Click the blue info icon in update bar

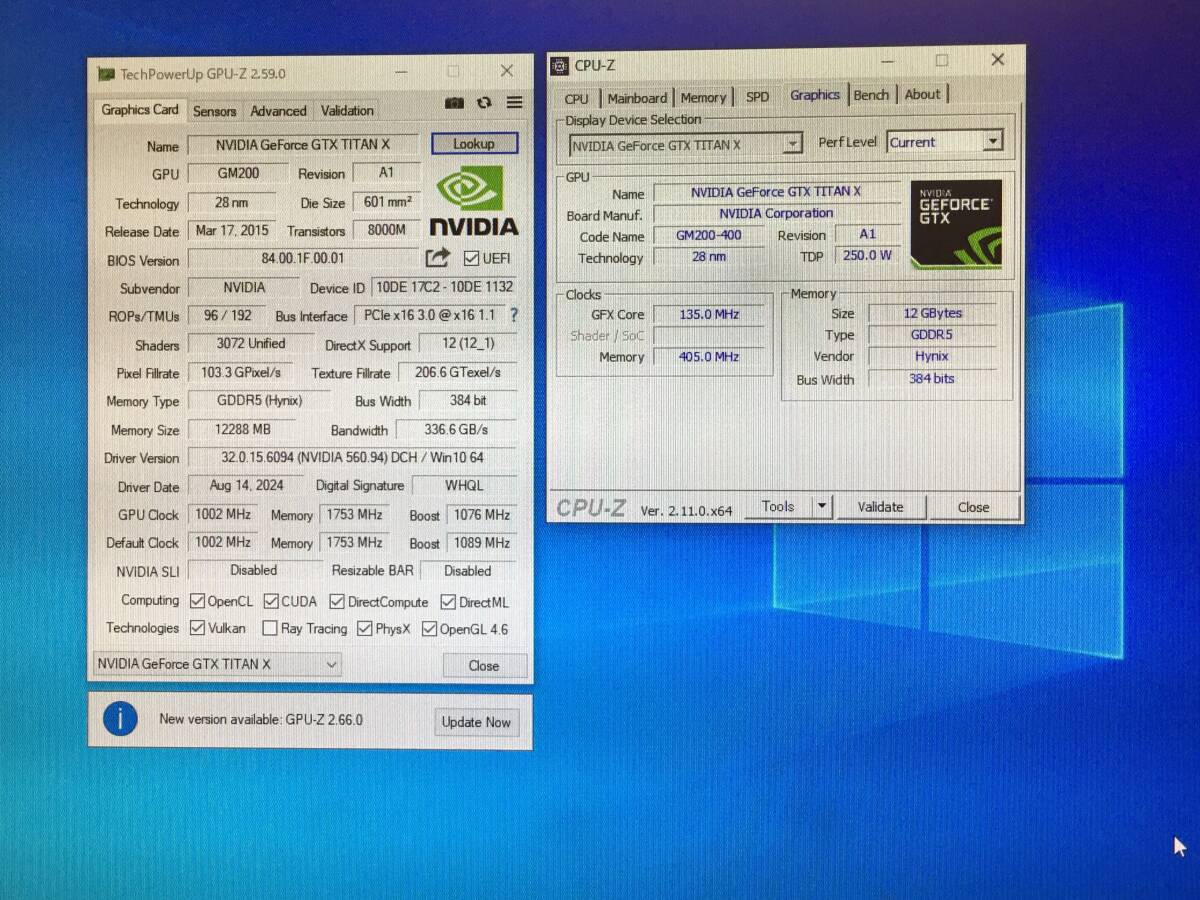[120, 719]
